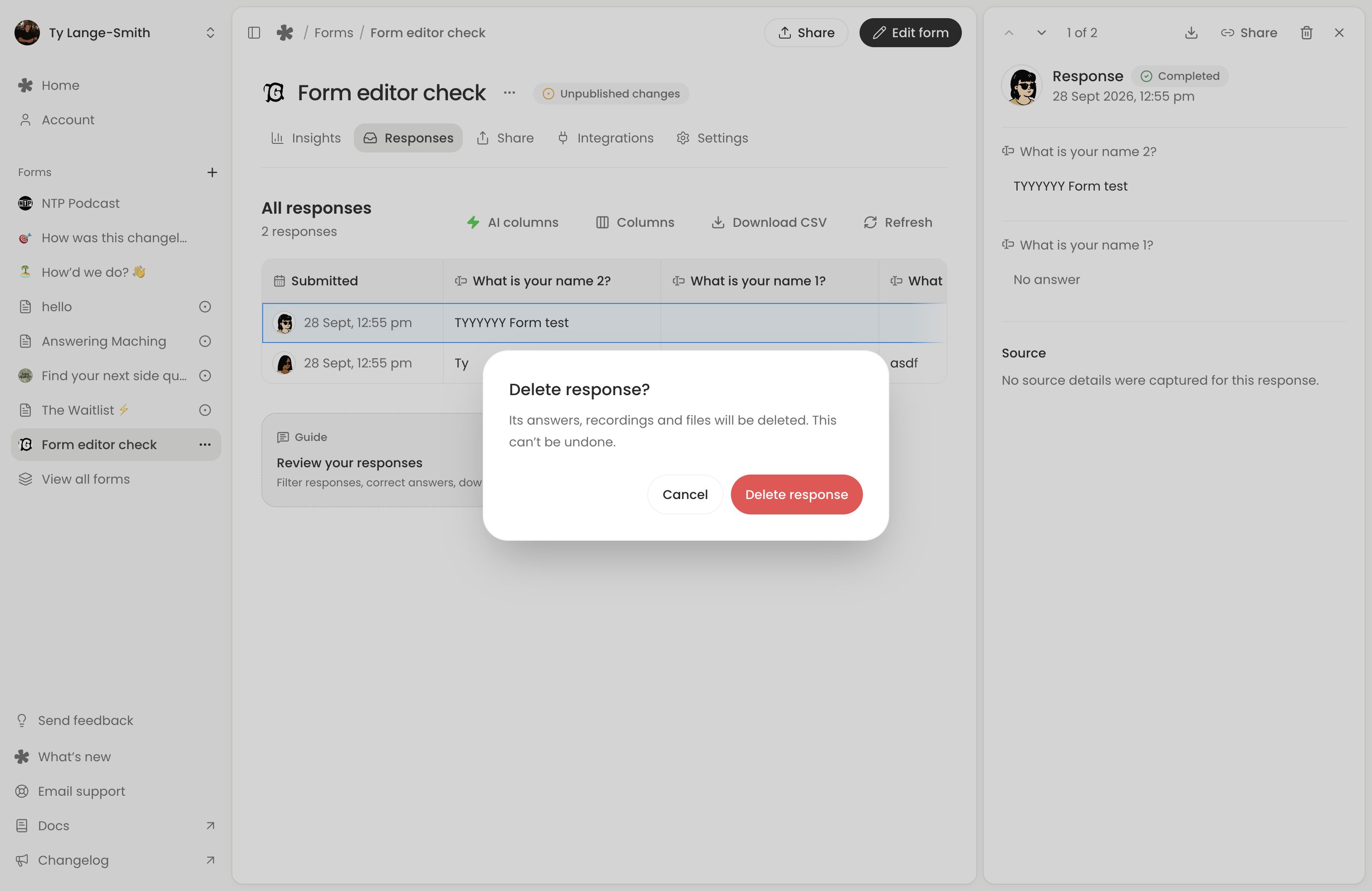Open Send feedback
The width and height of the screenshot is (1372, 891).
tap(115, 721)
